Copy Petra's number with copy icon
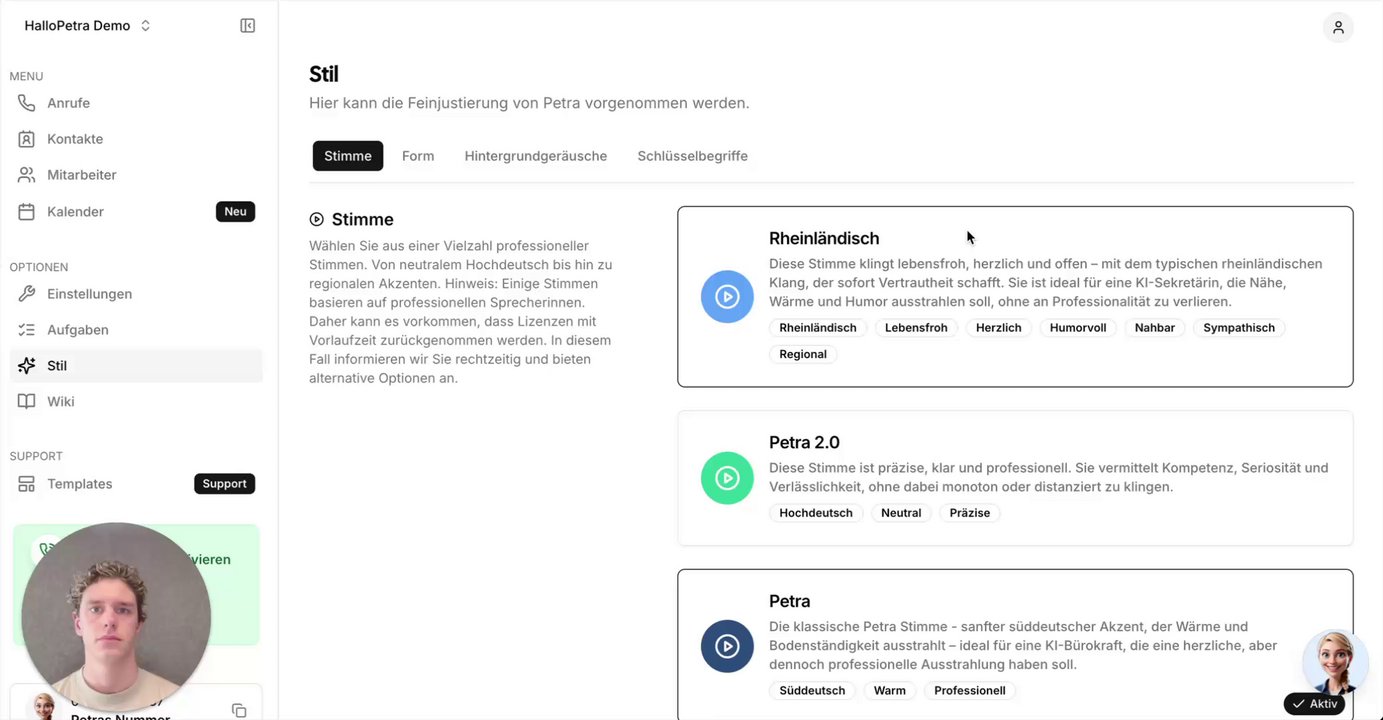The image size is (1383, 720). (239, 710)
